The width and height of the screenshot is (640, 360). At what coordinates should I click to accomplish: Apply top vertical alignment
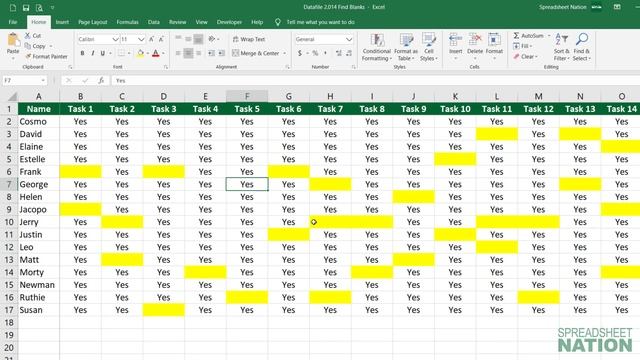pos(178,39)
